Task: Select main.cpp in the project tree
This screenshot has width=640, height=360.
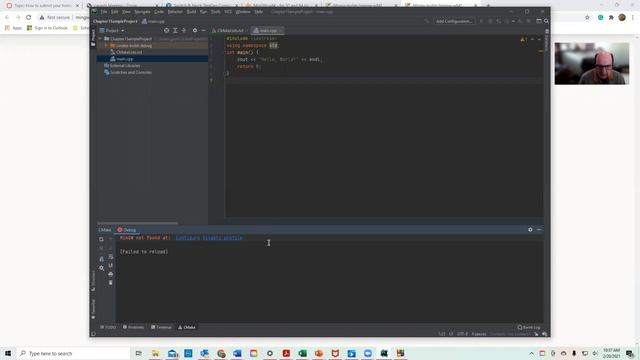Action: point(124,59)
